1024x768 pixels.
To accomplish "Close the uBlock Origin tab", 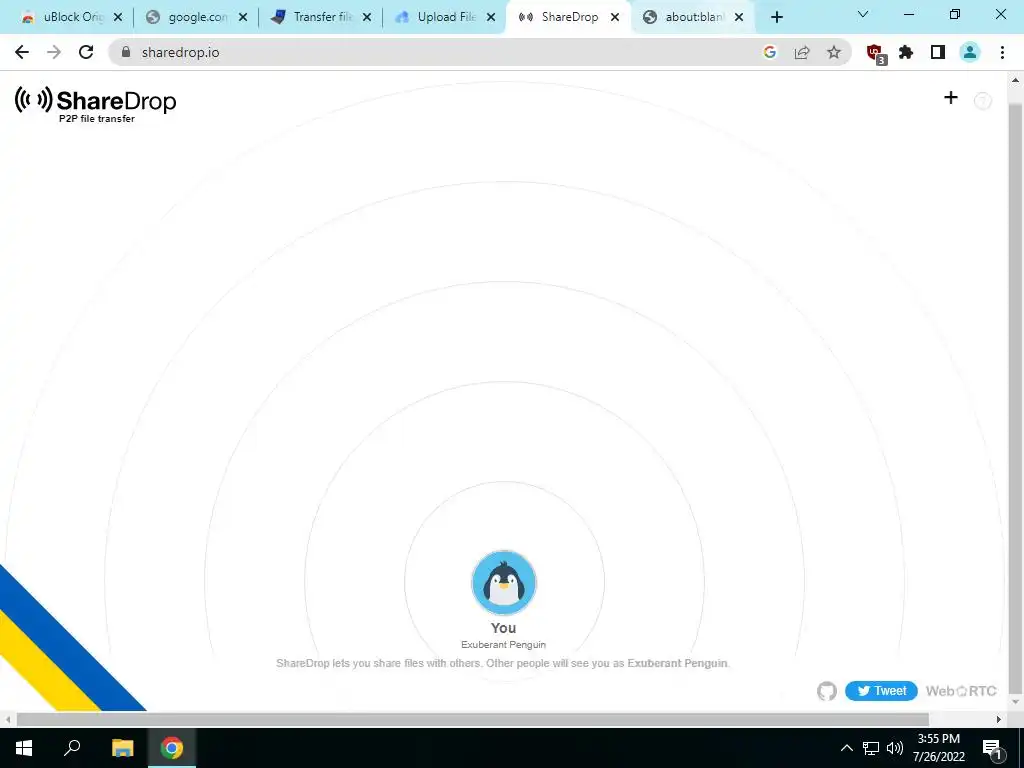I will tap(118, 18).
